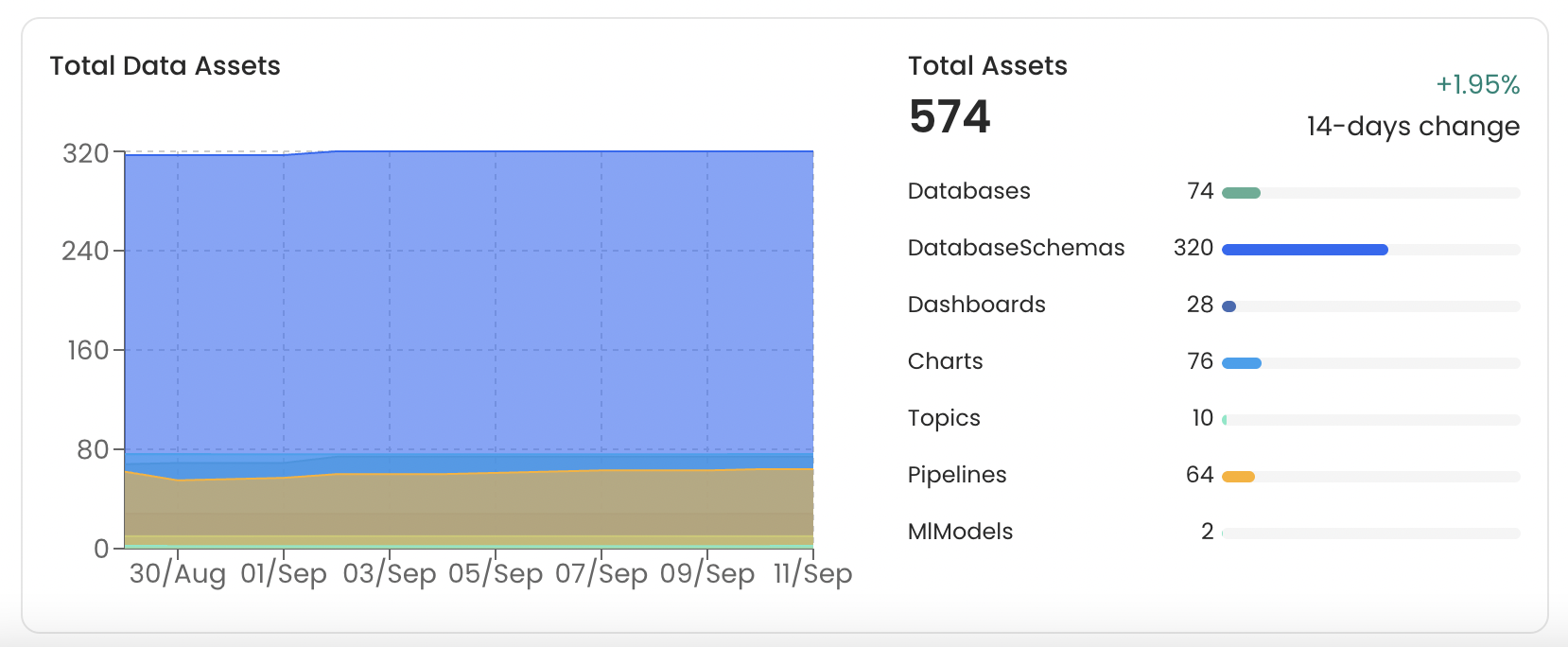Select the DatabaseSchemas entity label
Viewport: 1568px width, 647px height.
pos(1016,248)
